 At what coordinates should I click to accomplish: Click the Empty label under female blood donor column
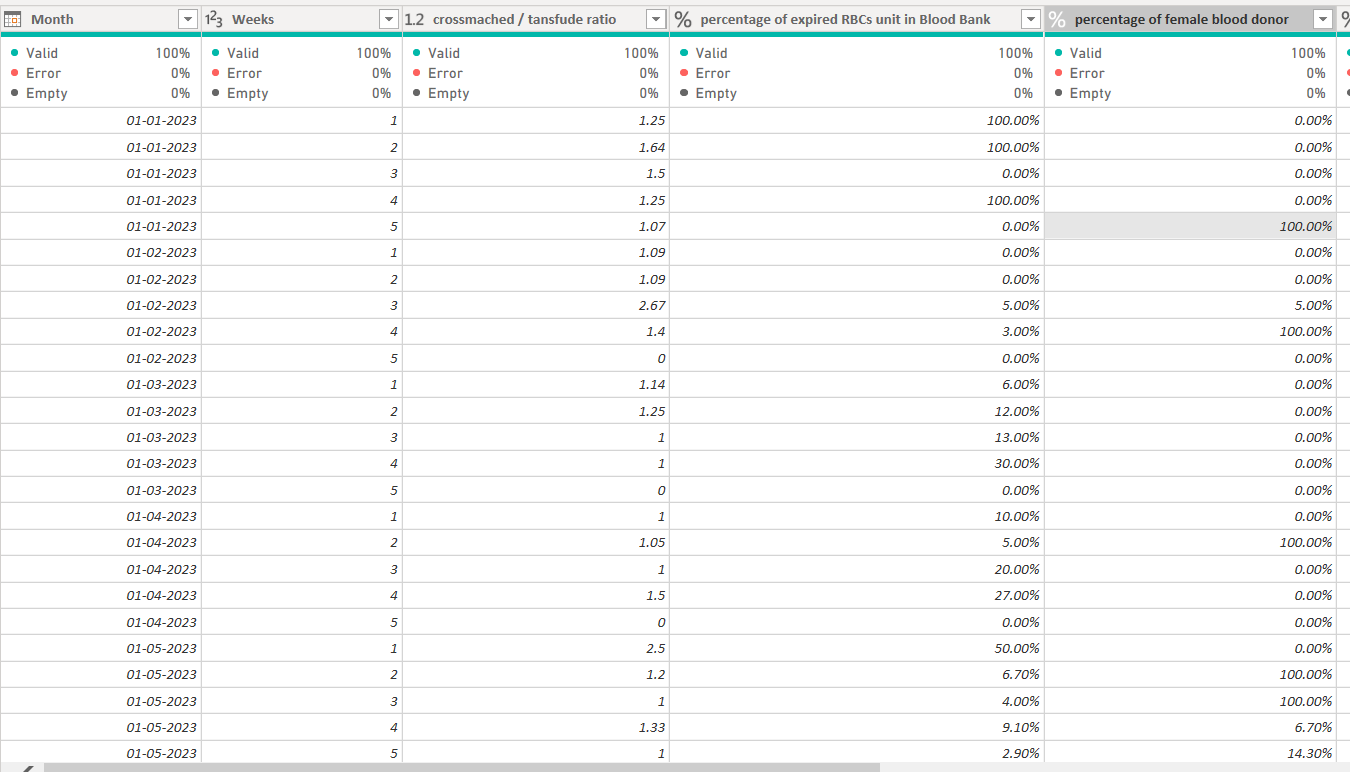pyautogui.click(x=1090, y=93)
